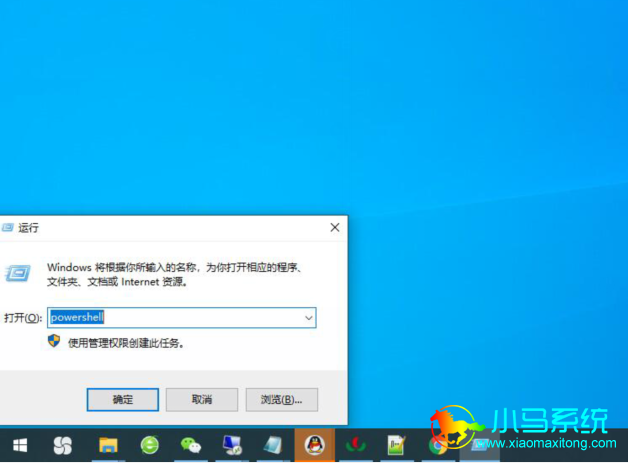Image resolution: width=628 pixels, height=463 pixels.
Task: Open the computer monitor taskbar icon
Action: (232, 445)
